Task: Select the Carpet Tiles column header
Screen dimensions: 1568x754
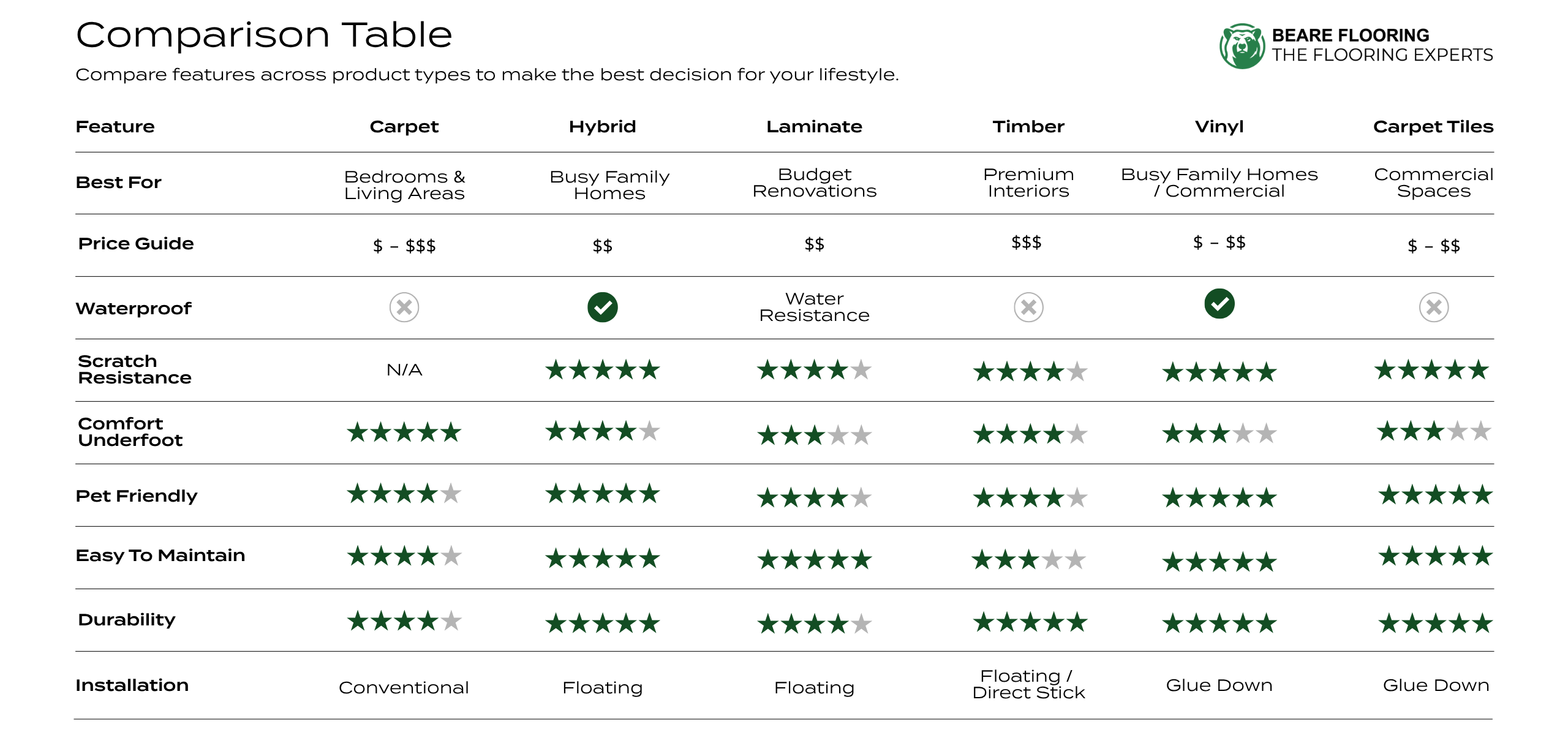Action: pos(1433,126)
